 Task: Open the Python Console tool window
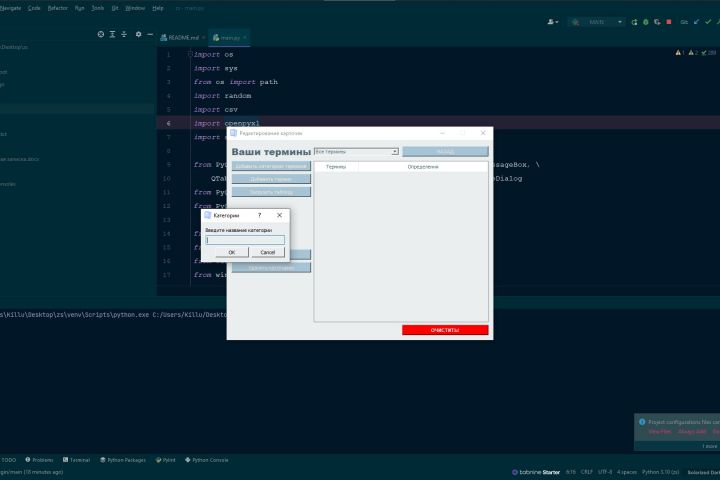click(207, 460)
